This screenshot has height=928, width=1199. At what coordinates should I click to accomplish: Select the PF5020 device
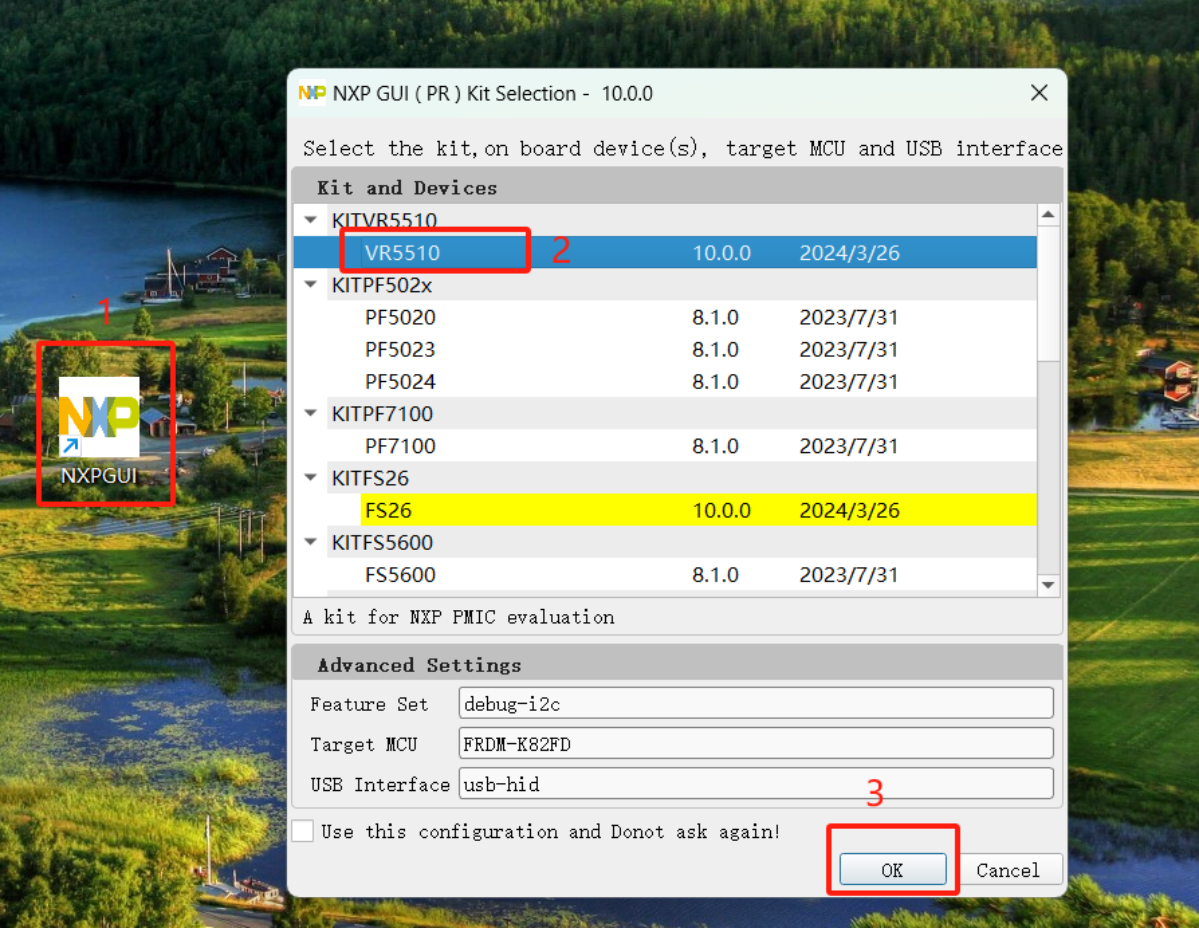(400, 318)
